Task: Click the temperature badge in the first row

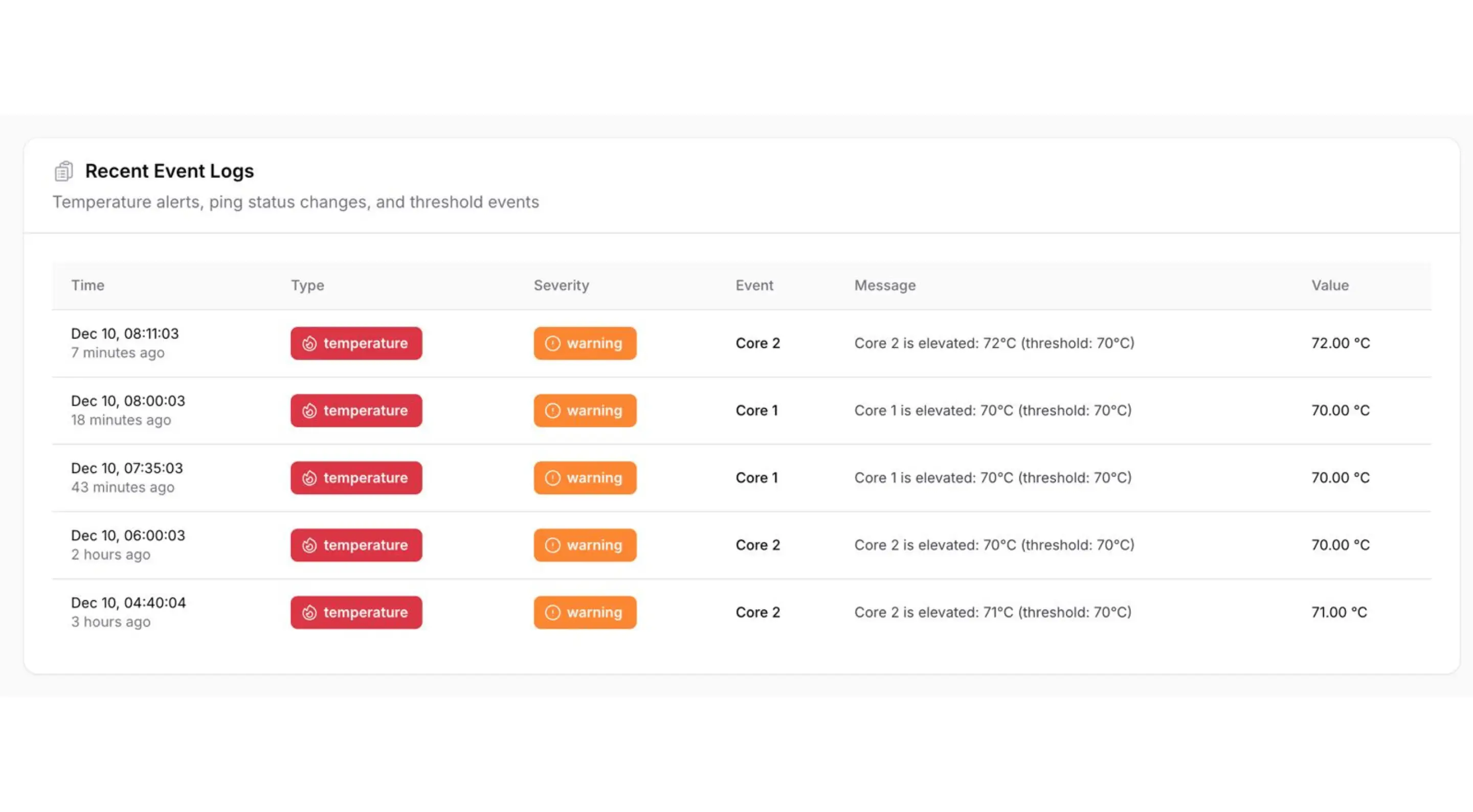Action: [355, 343]
